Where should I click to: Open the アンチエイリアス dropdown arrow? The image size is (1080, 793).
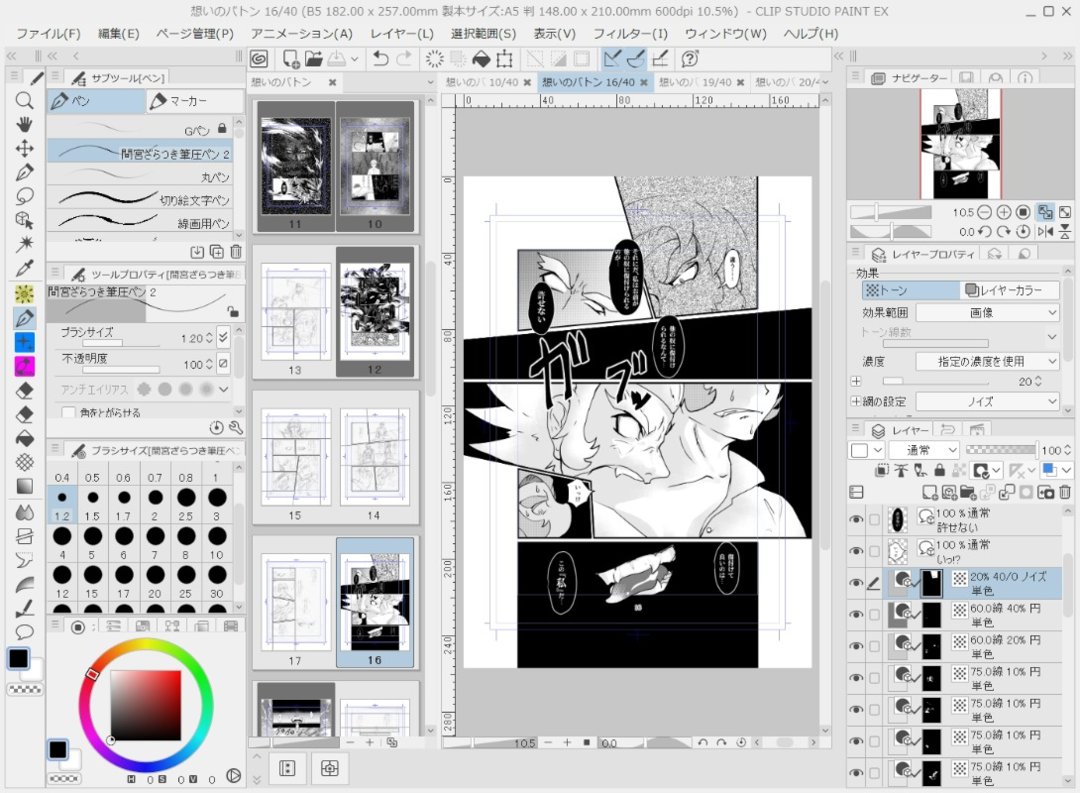224,389
